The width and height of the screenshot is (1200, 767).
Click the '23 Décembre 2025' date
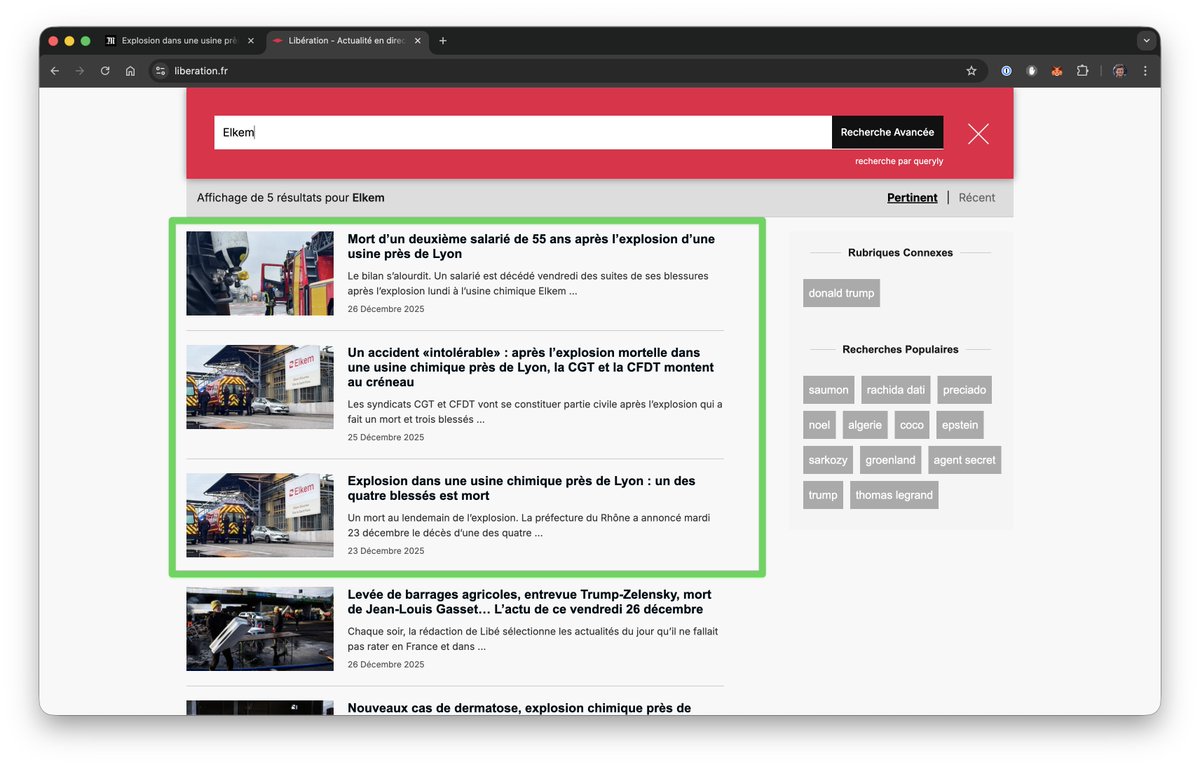pyautogui.click(x=386, y=551)
